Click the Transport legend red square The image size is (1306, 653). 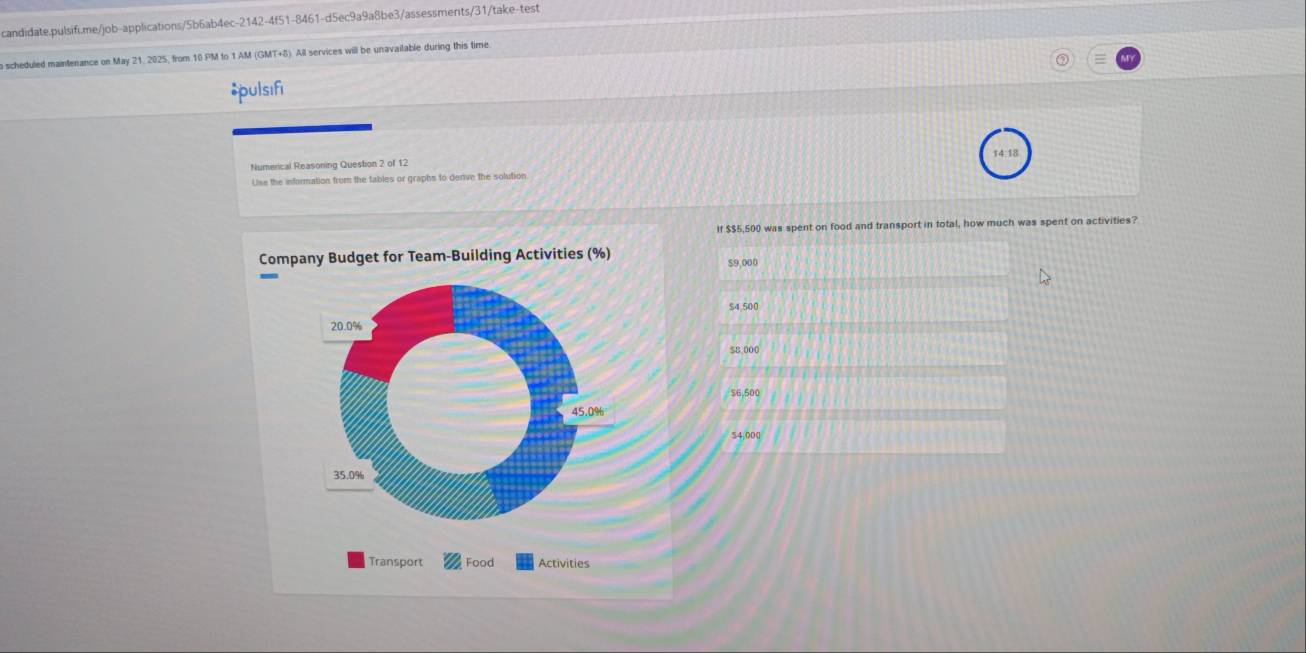tap(356, 561)
